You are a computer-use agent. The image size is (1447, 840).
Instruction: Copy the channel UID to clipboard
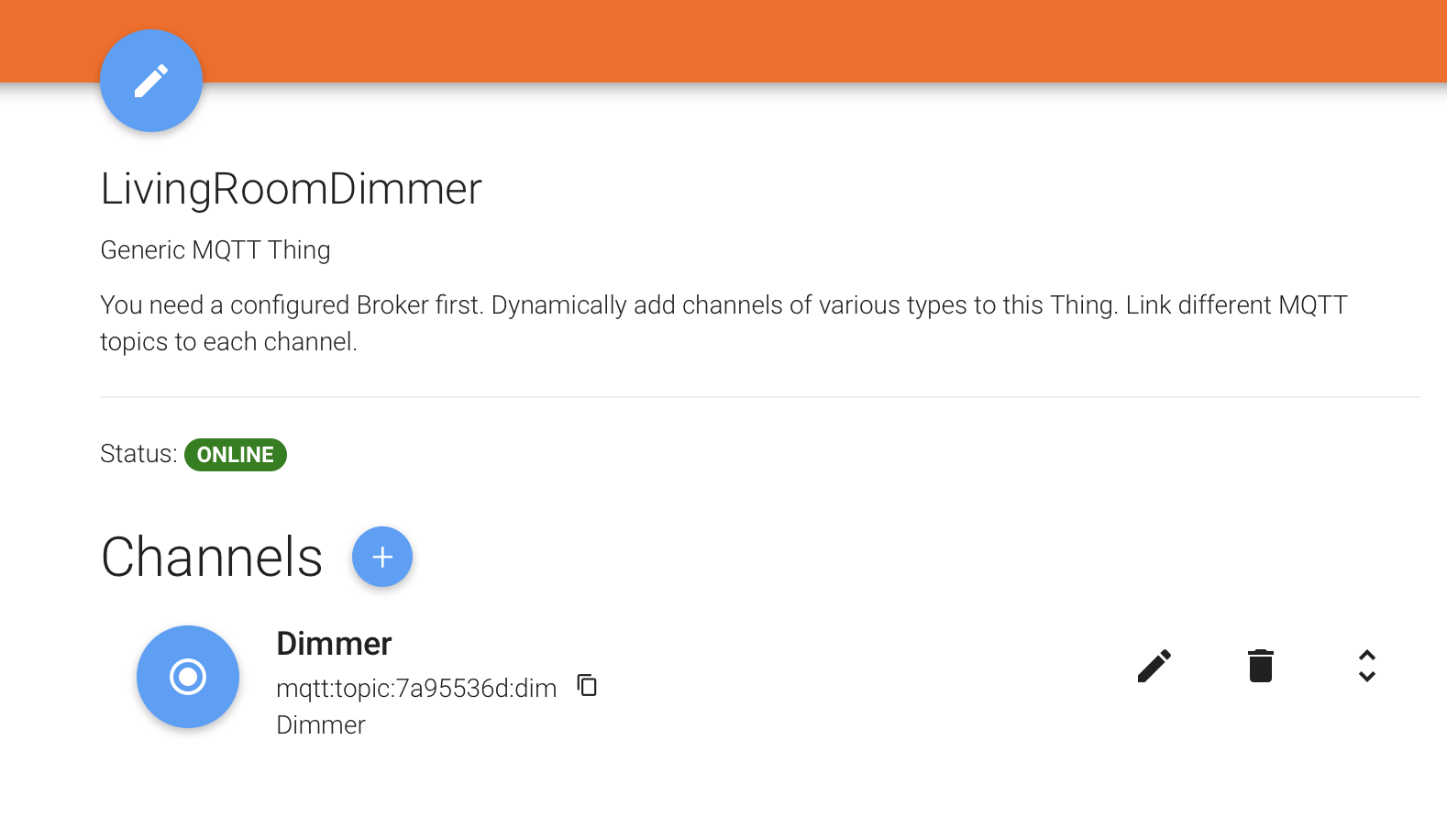tap(587, 685)
